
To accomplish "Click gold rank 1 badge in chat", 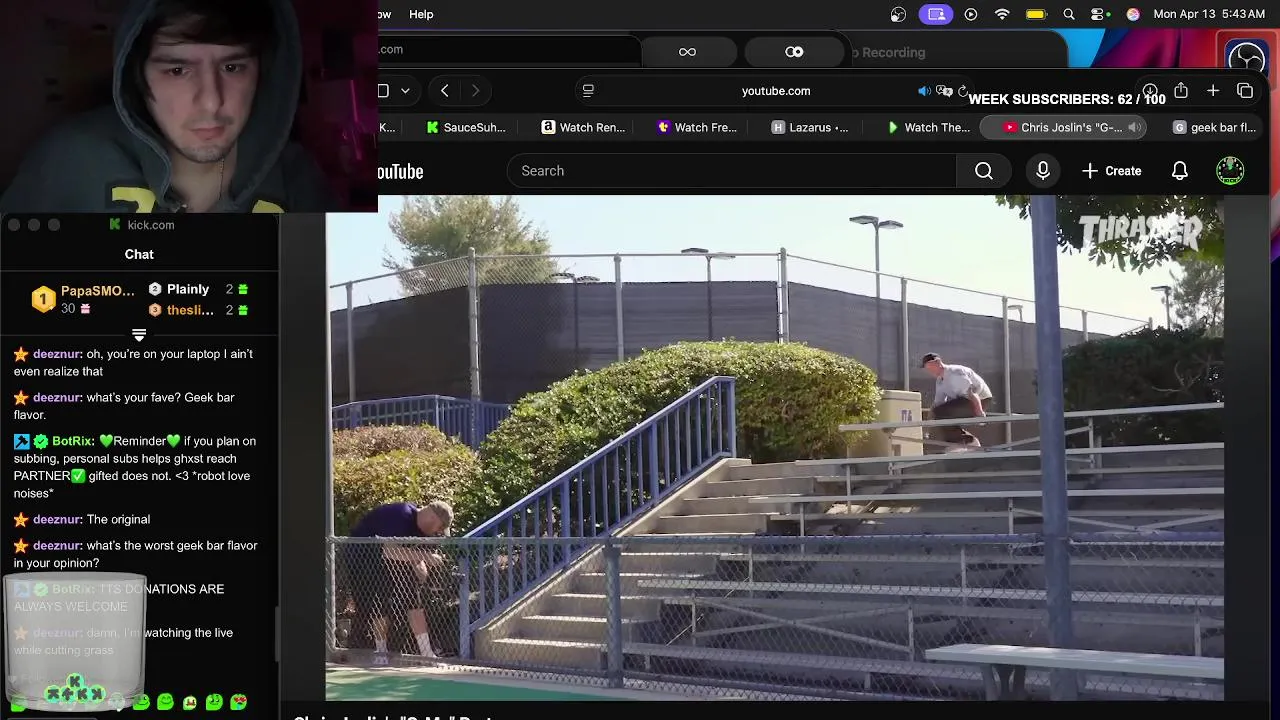I will [43, 299].
